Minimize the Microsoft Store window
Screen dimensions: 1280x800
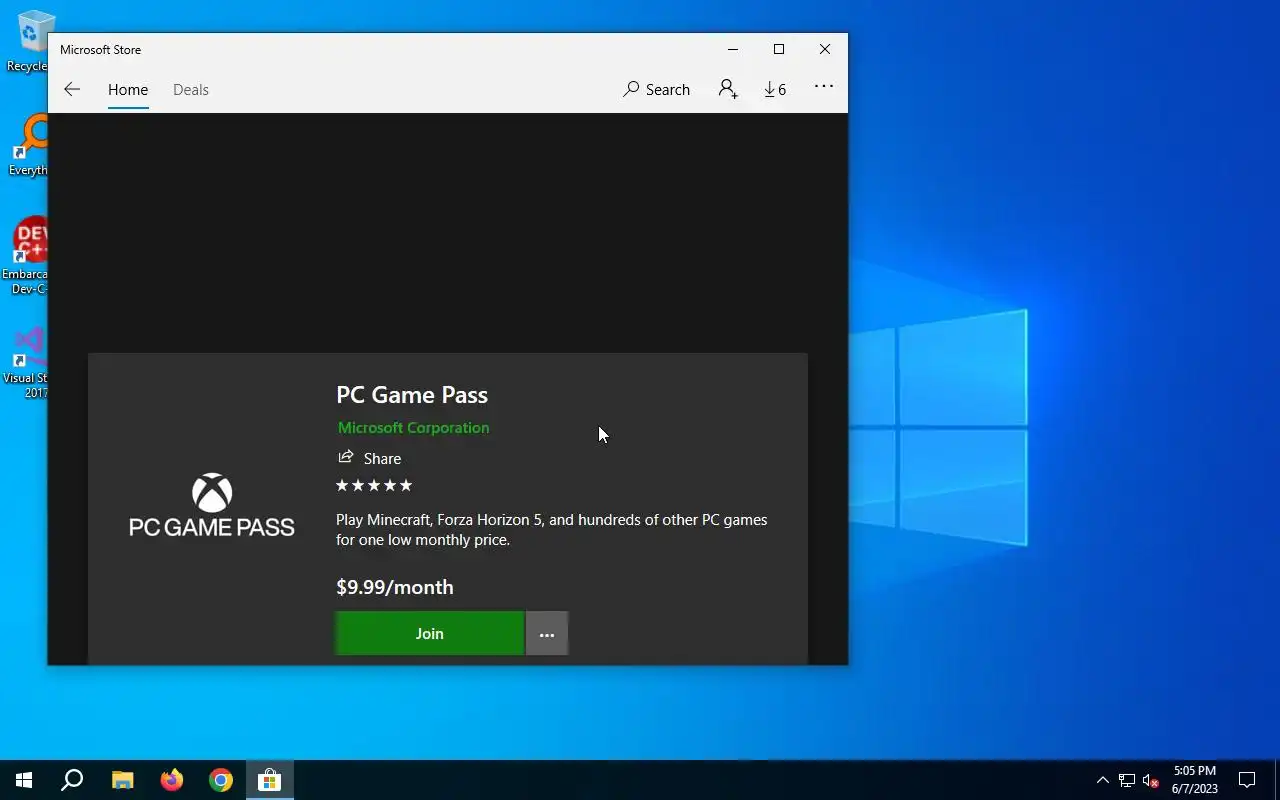point(733,49)
